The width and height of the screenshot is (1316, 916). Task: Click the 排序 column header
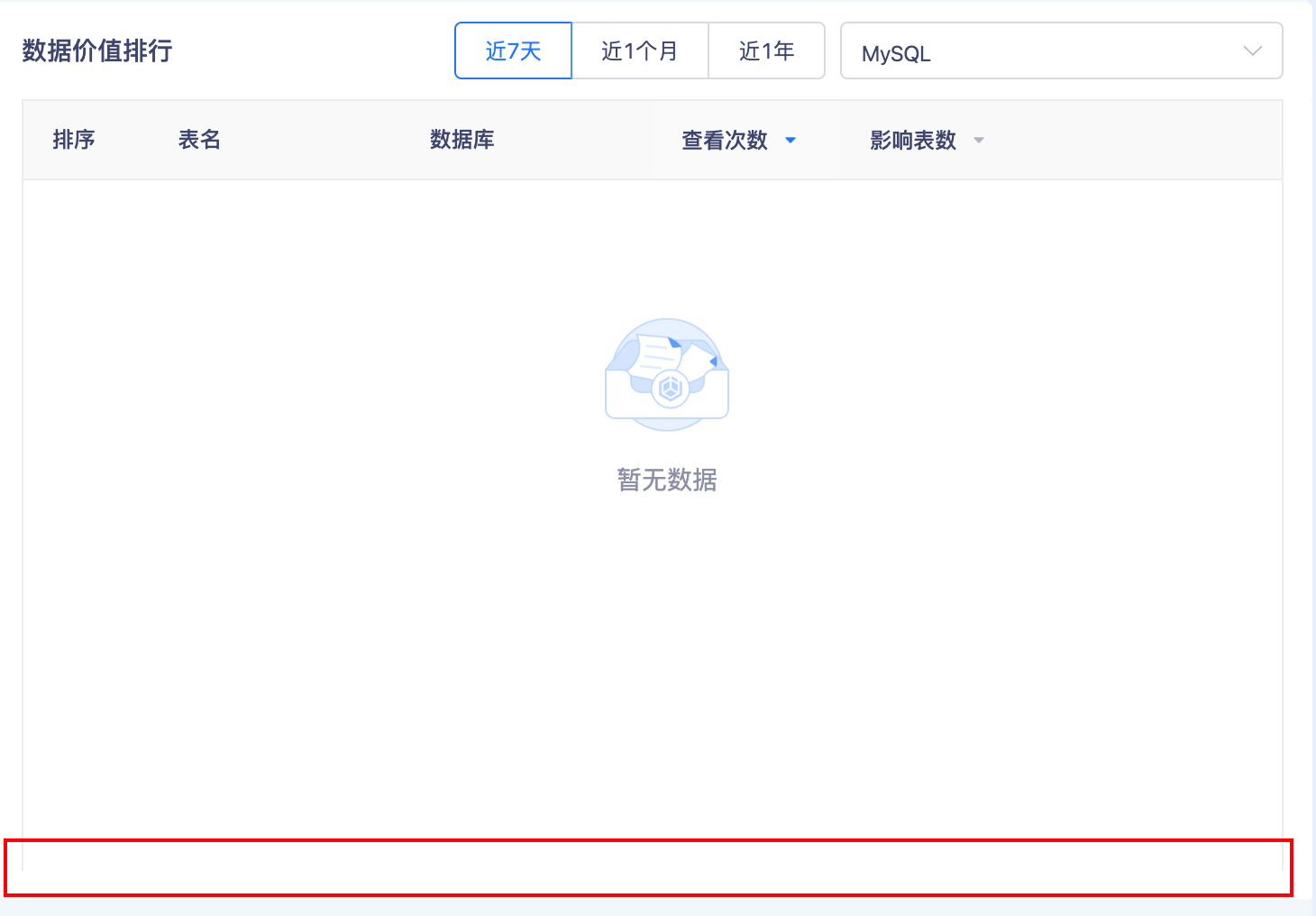pyautogui.click(x=74, y=140)
